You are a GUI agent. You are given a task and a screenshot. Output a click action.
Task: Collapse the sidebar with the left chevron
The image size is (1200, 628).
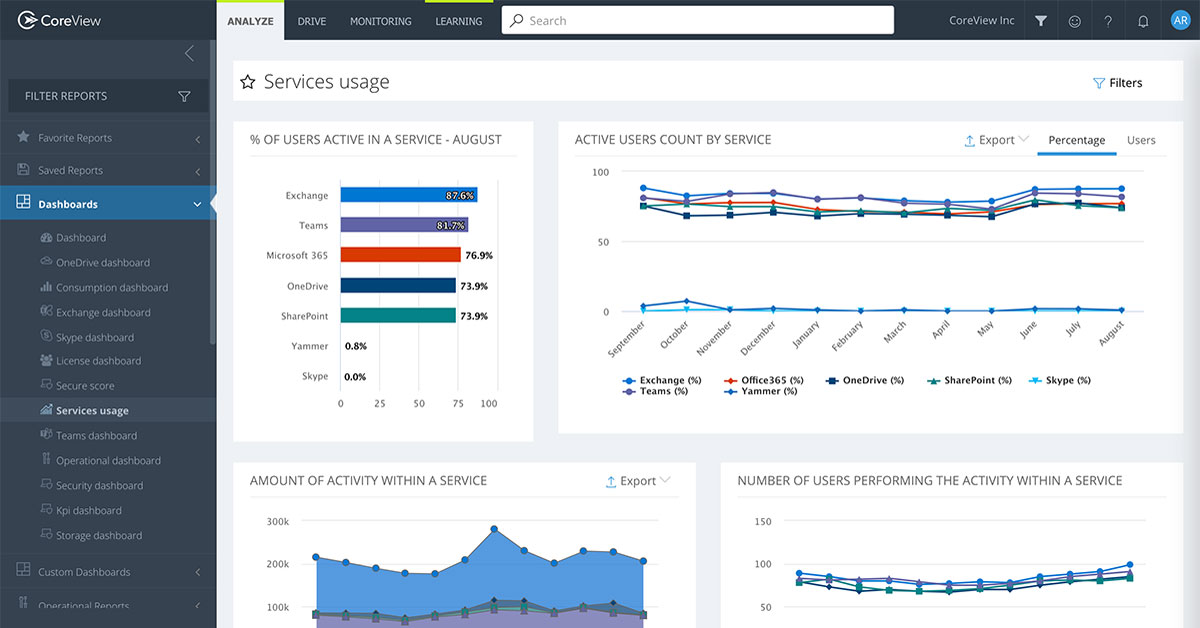pyautogui.click(x=189, y=54)
